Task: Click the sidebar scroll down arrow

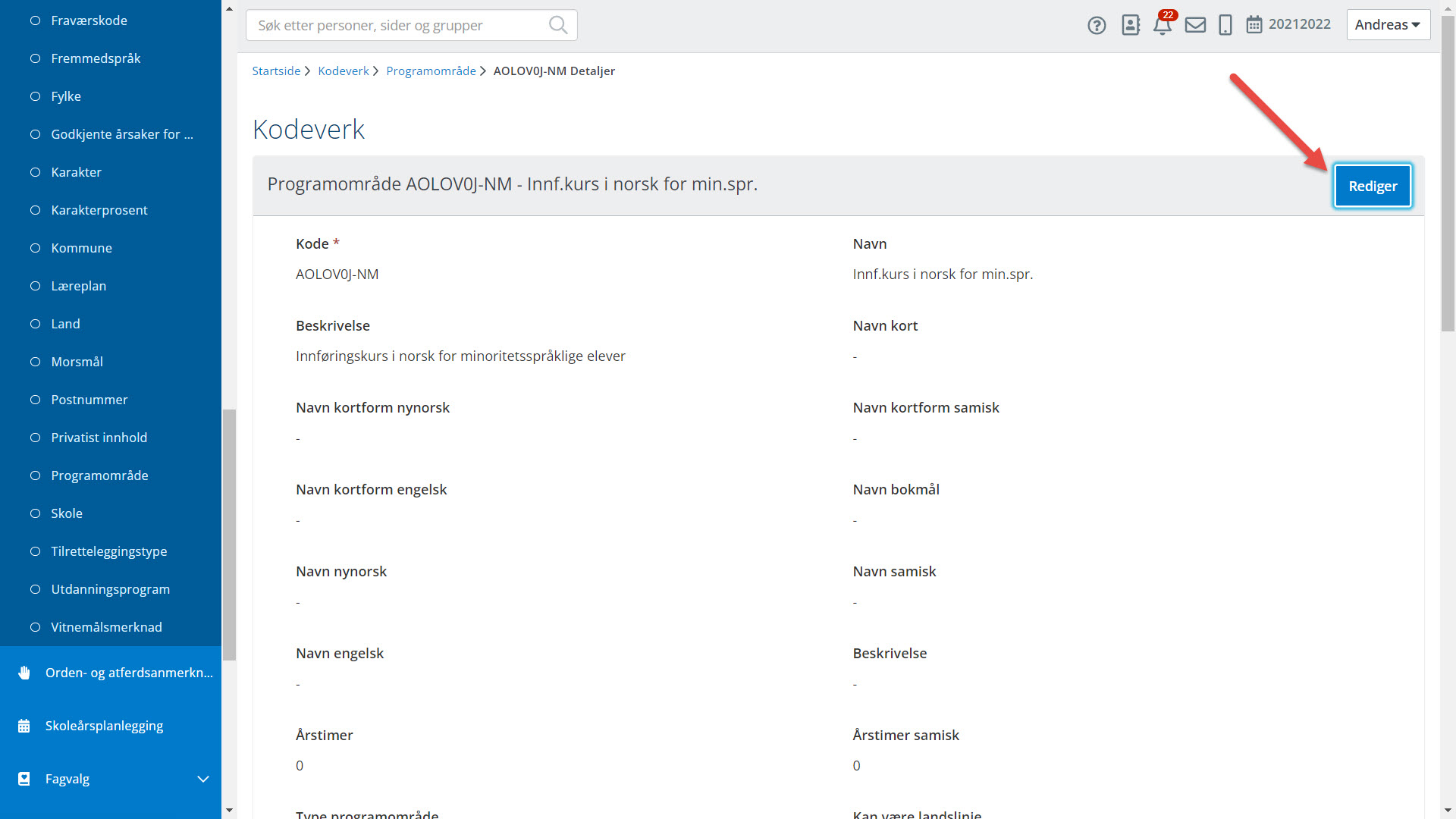Action: (229, 810)
